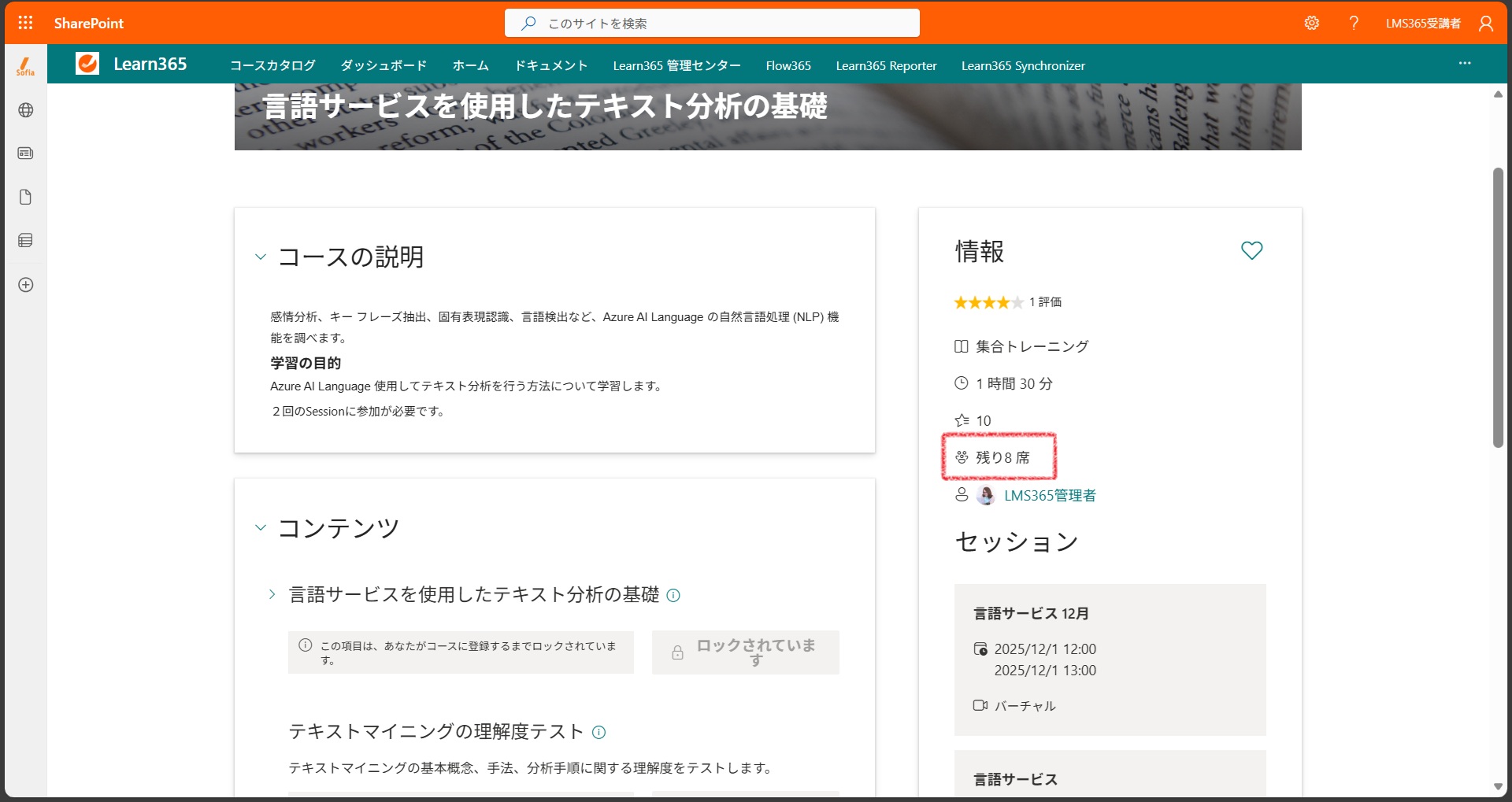Image resolution: width=1512 pixels, height=802 pixels.
Task: Collapse the コンテンツ section
Action: tap(261, 527)
